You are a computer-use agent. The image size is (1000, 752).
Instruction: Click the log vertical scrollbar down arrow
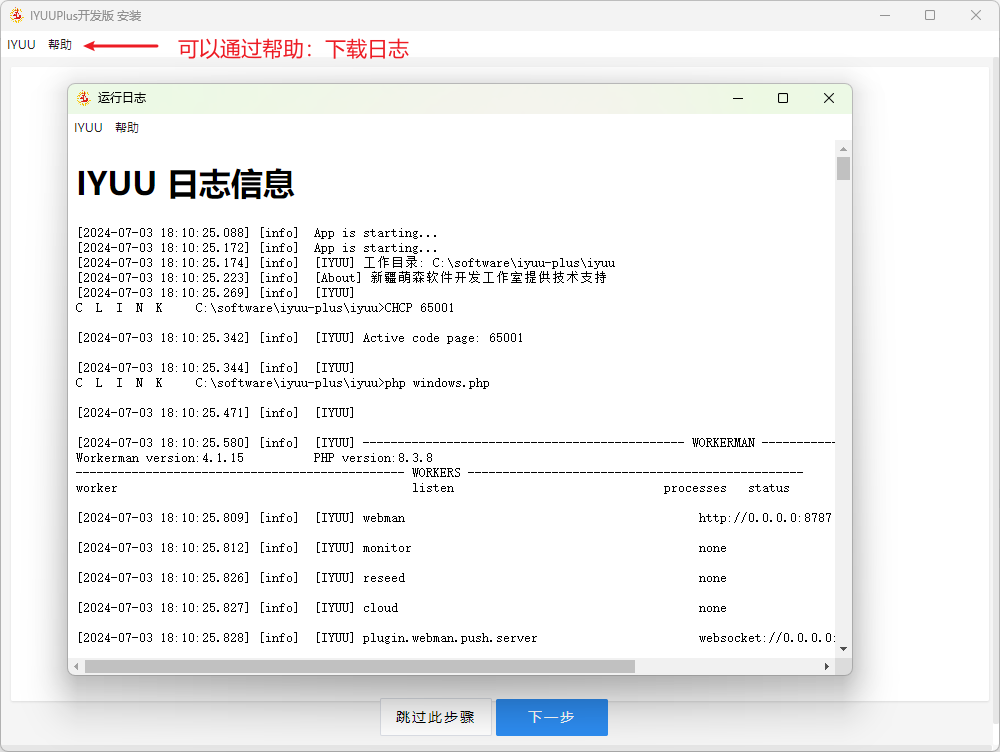tap(843, 649)
